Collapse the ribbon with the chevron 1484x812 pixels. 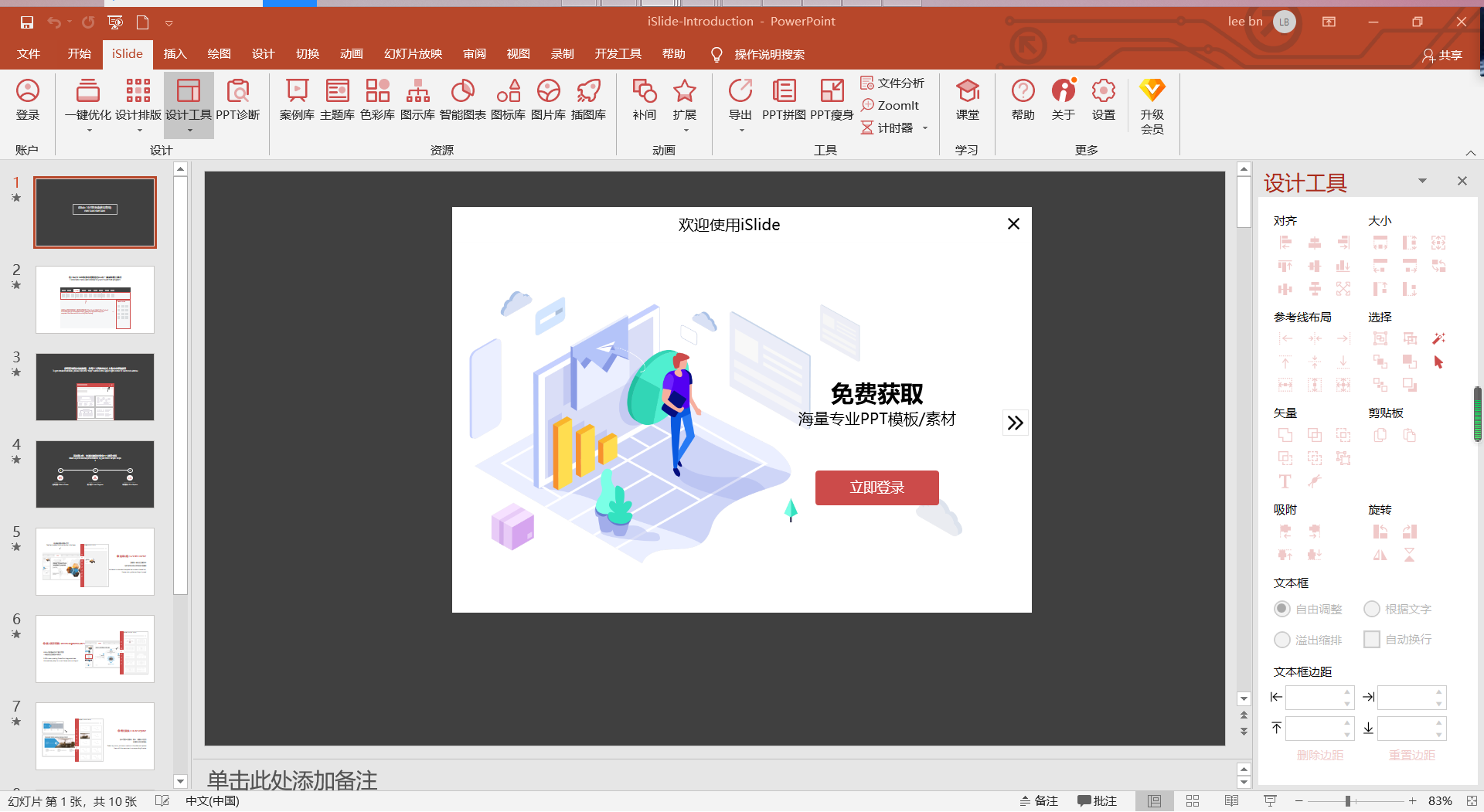[x=1470, y=153]
